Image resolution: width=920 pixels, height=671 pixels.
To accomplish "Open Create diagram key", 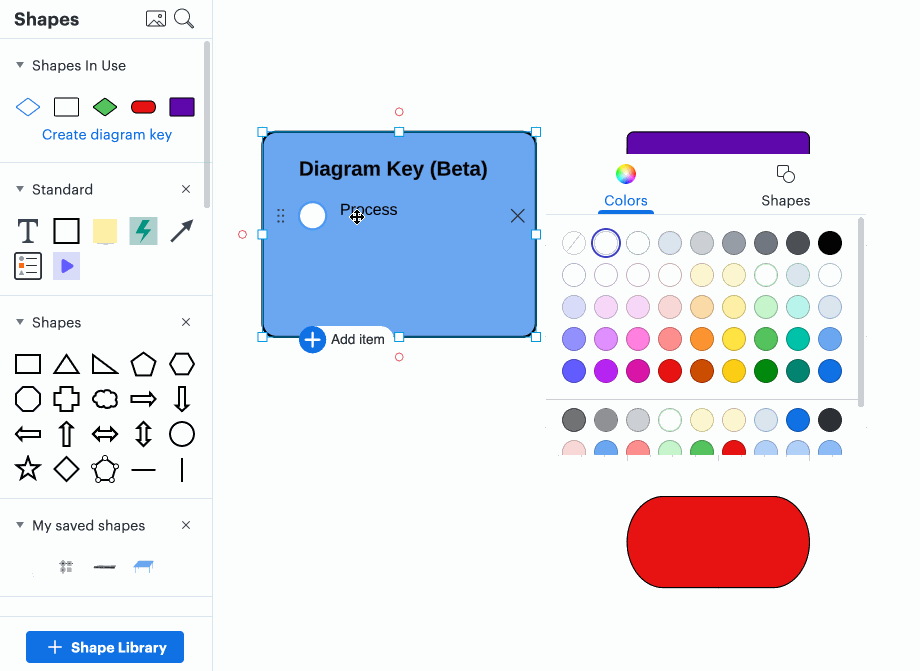I will [106, 134].
